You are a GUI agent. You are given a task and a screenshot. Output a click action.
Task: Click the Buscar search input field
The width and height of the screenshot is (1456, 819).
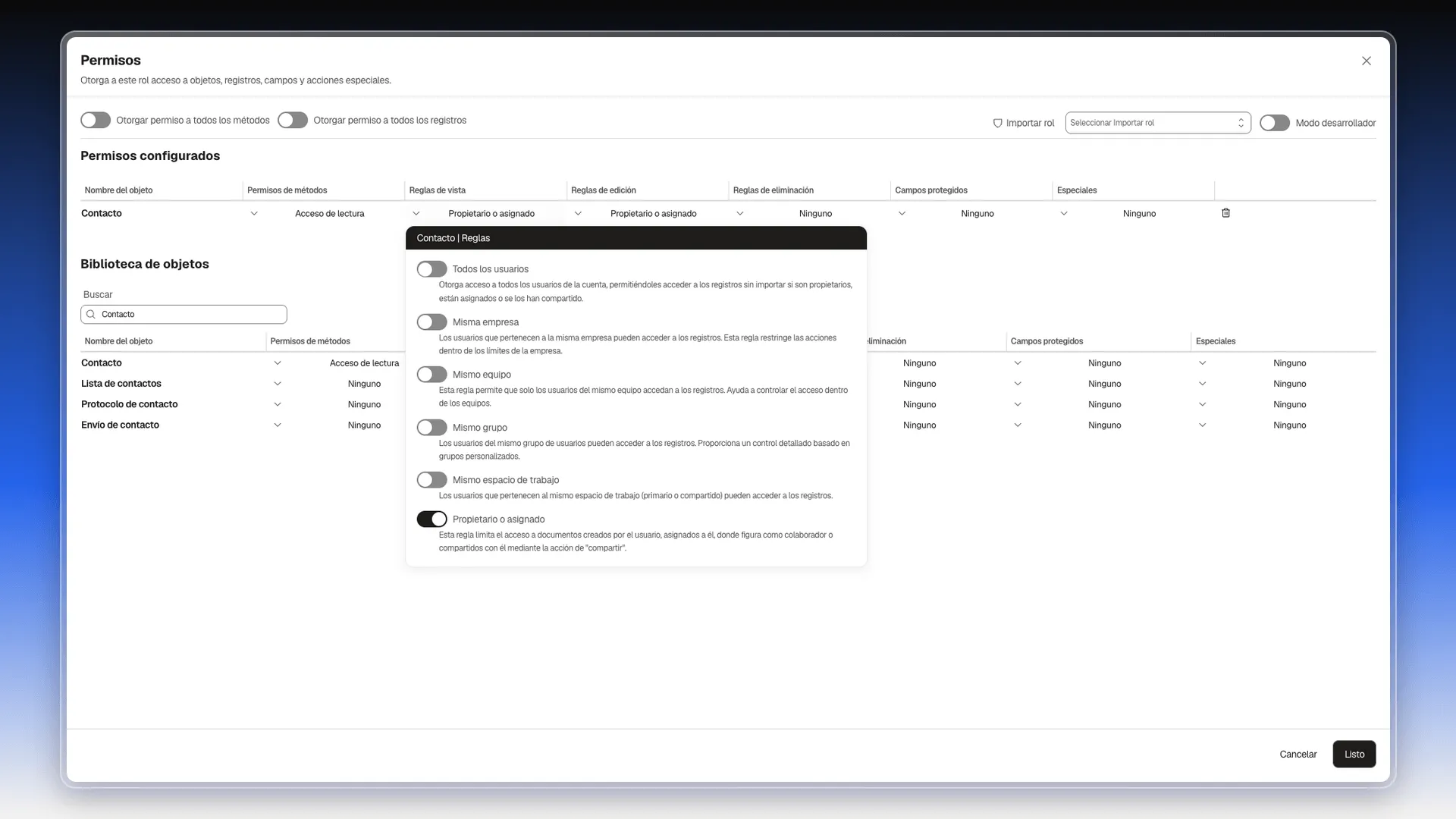pos(184,314)
